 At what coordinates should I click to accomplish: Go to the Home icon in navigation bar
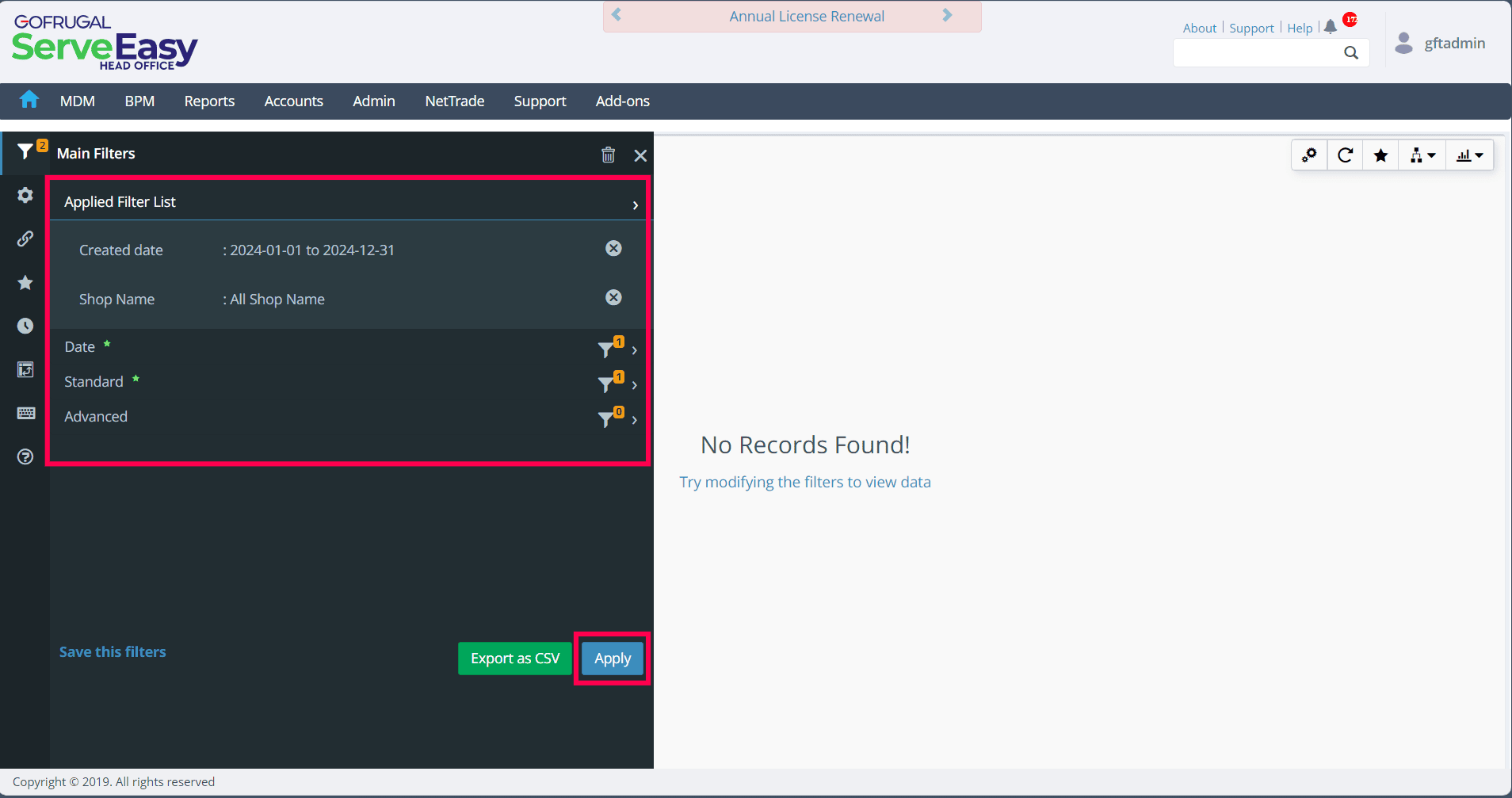29,100
